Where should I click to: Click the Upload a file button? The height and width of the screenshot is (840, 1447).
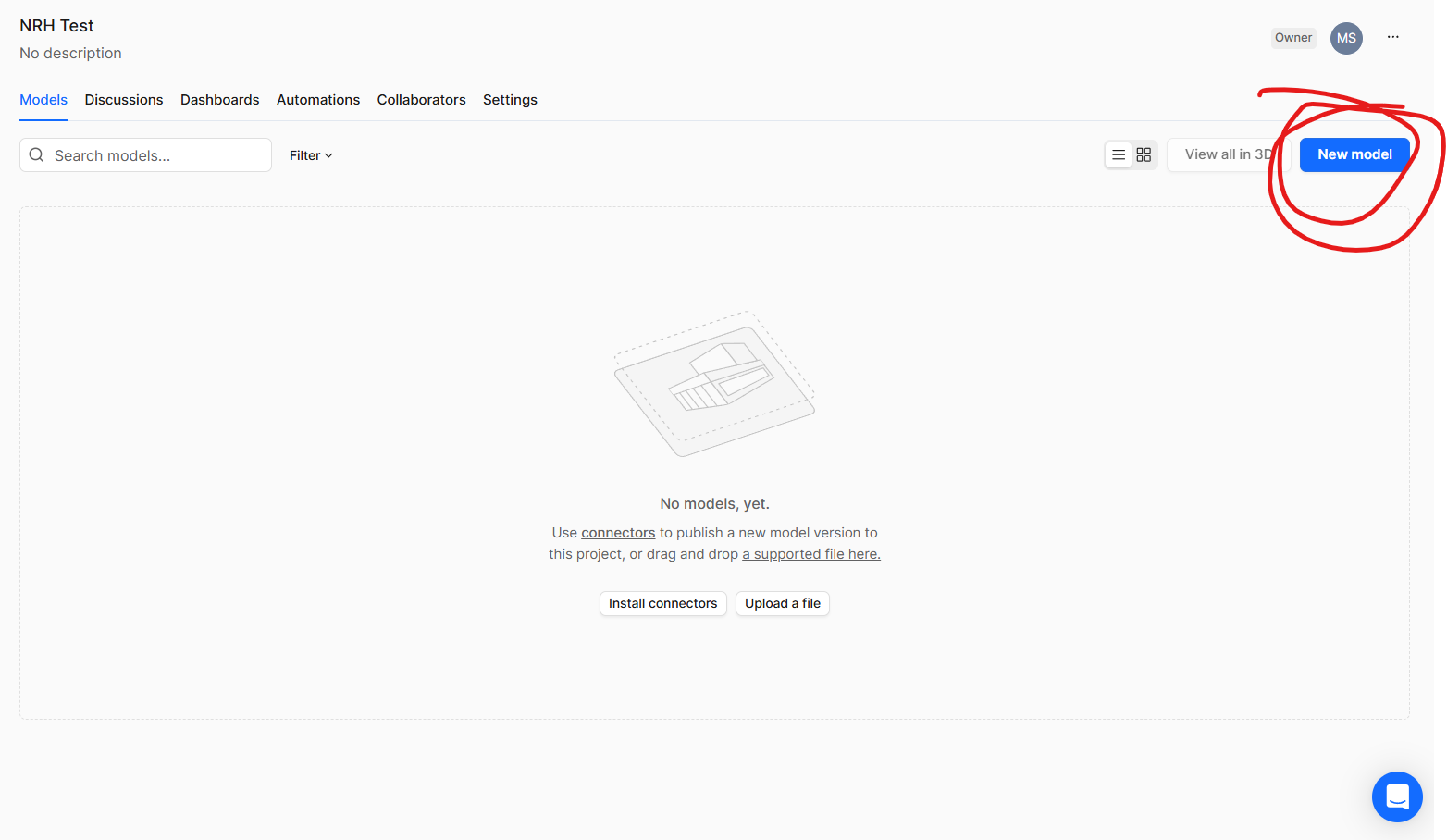782,603
